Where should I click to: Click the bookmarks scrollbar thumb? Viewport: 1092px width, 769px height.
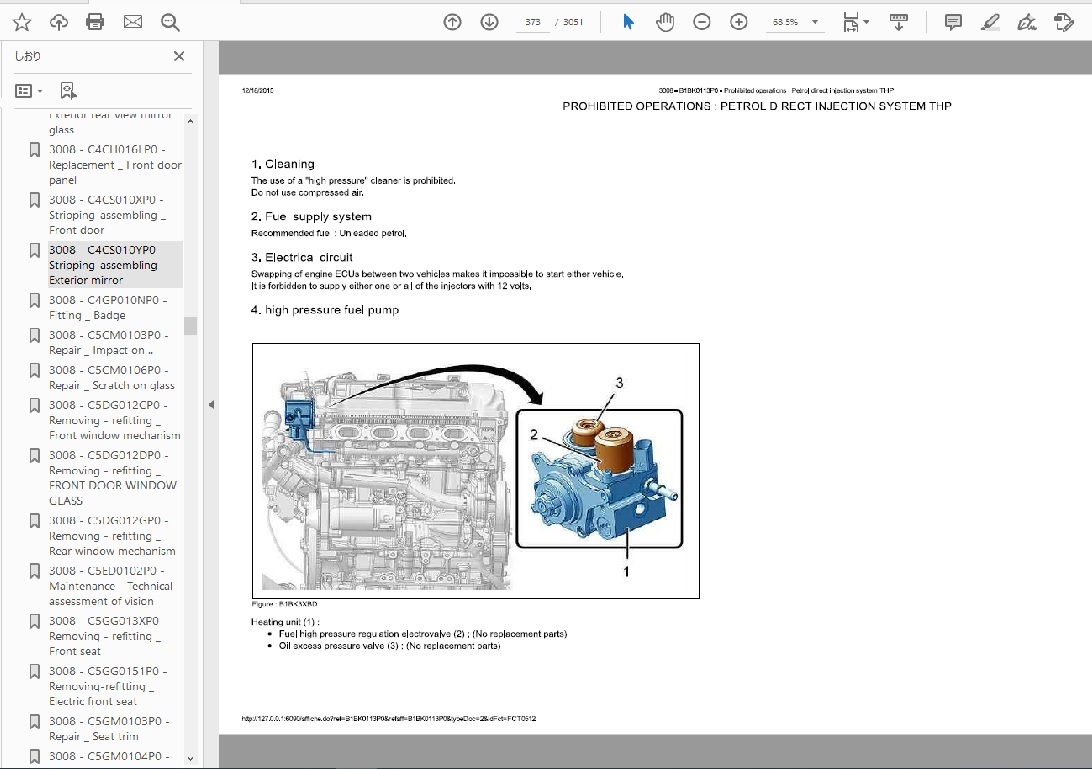point(190,326)
